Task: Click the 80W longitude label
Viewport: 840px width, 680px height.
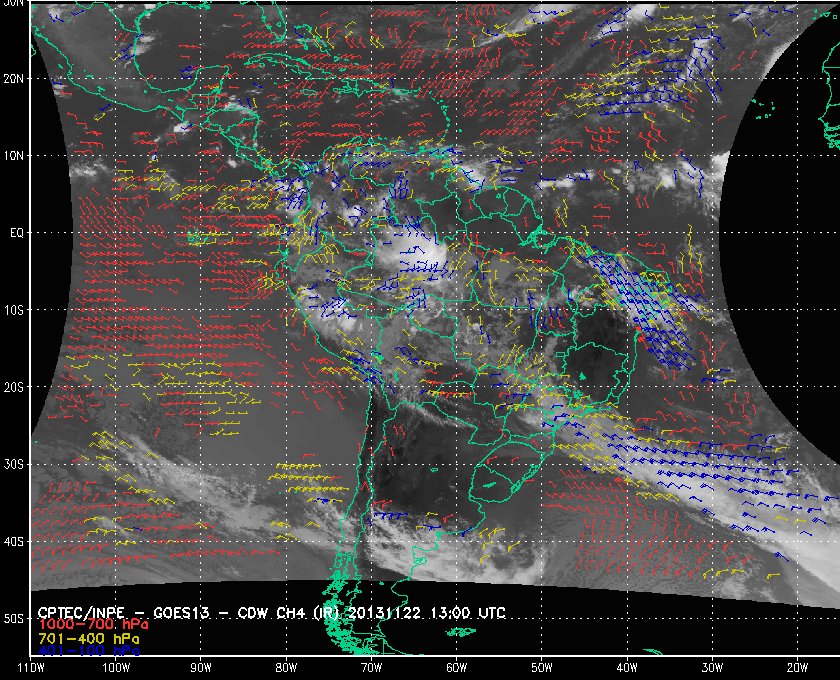Action: click(x=286, y=668)
